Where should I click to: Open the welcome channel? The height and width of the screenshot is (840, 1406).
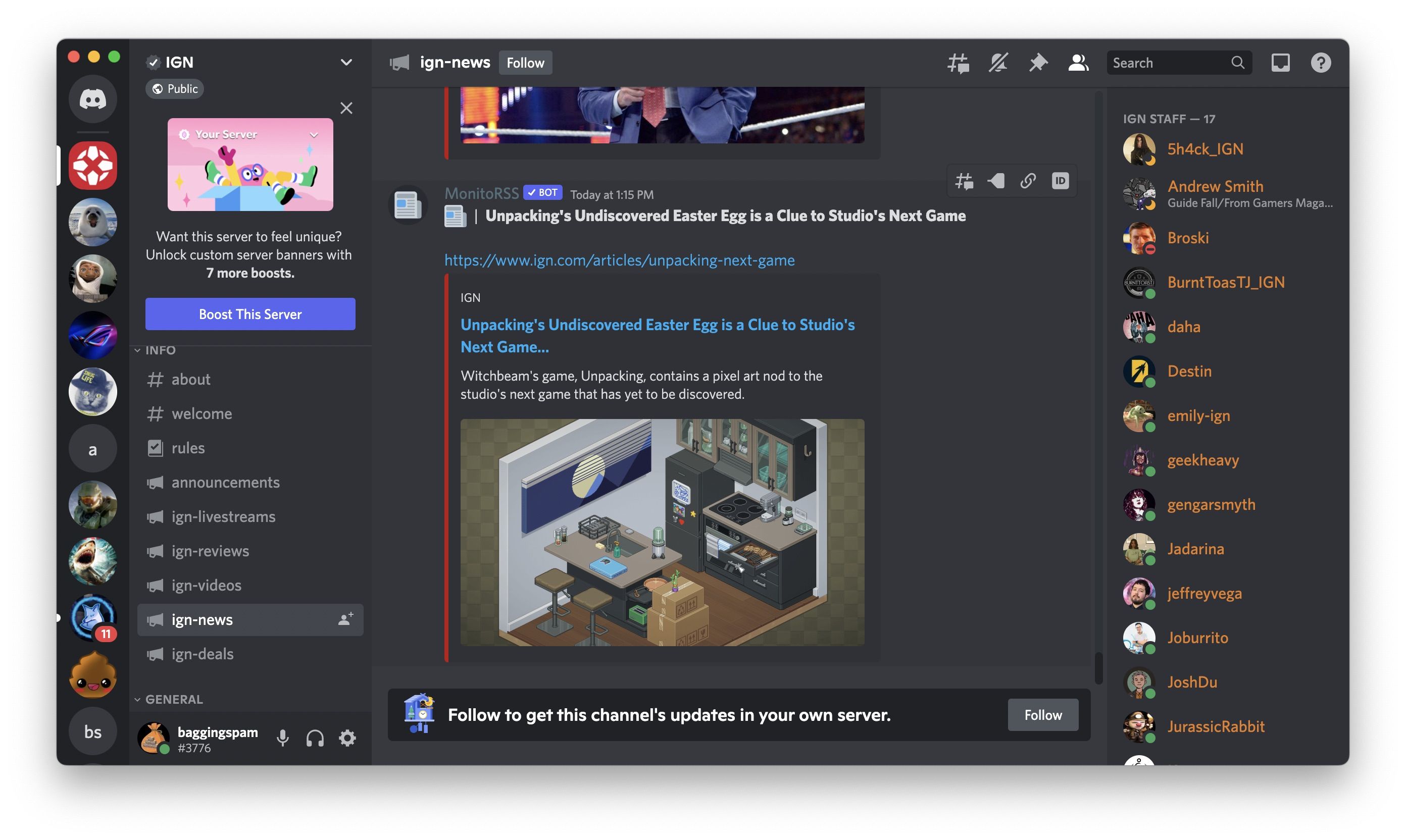[250, 414]
